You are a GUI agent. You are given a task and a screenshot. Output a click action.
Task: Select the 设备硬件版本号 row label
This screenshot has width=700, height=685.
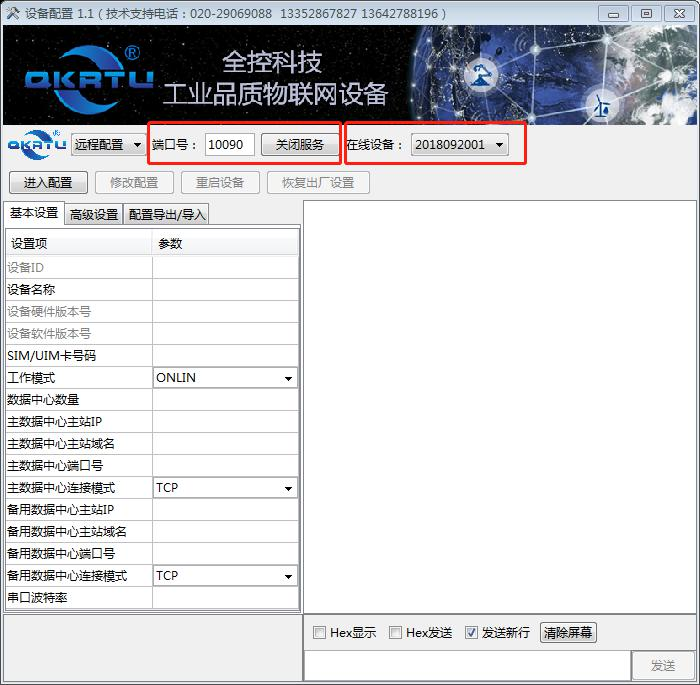tap(49, 312)
